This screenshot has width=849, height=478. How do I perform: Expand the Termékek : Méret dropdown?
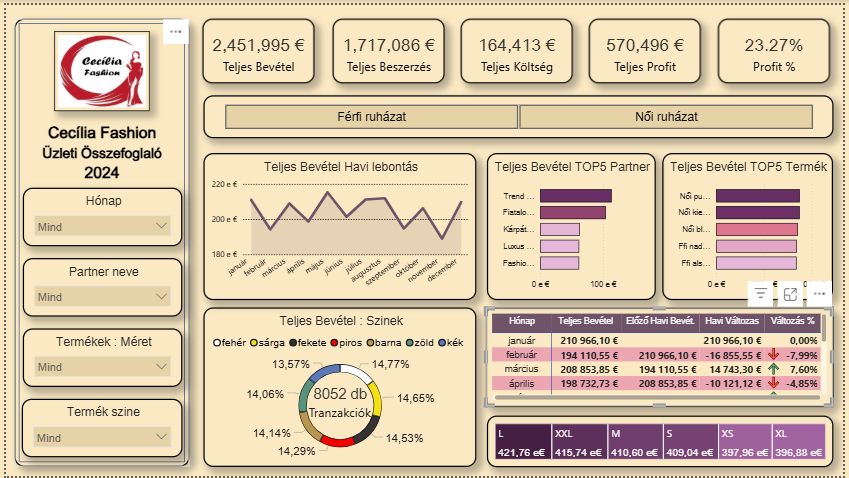[x=102, y=366]
